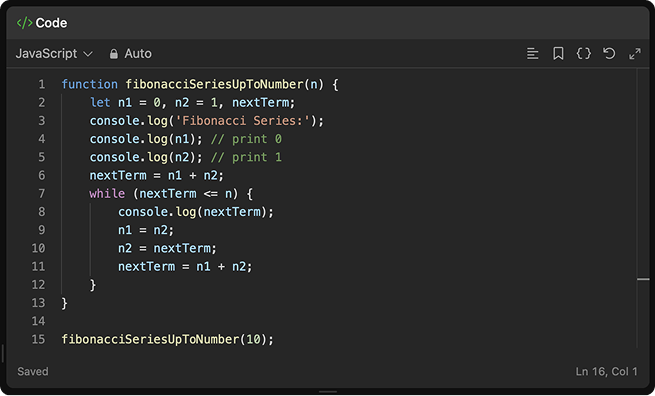Click 'console.log(nextTerm);' on line 8

coord(195,212)
